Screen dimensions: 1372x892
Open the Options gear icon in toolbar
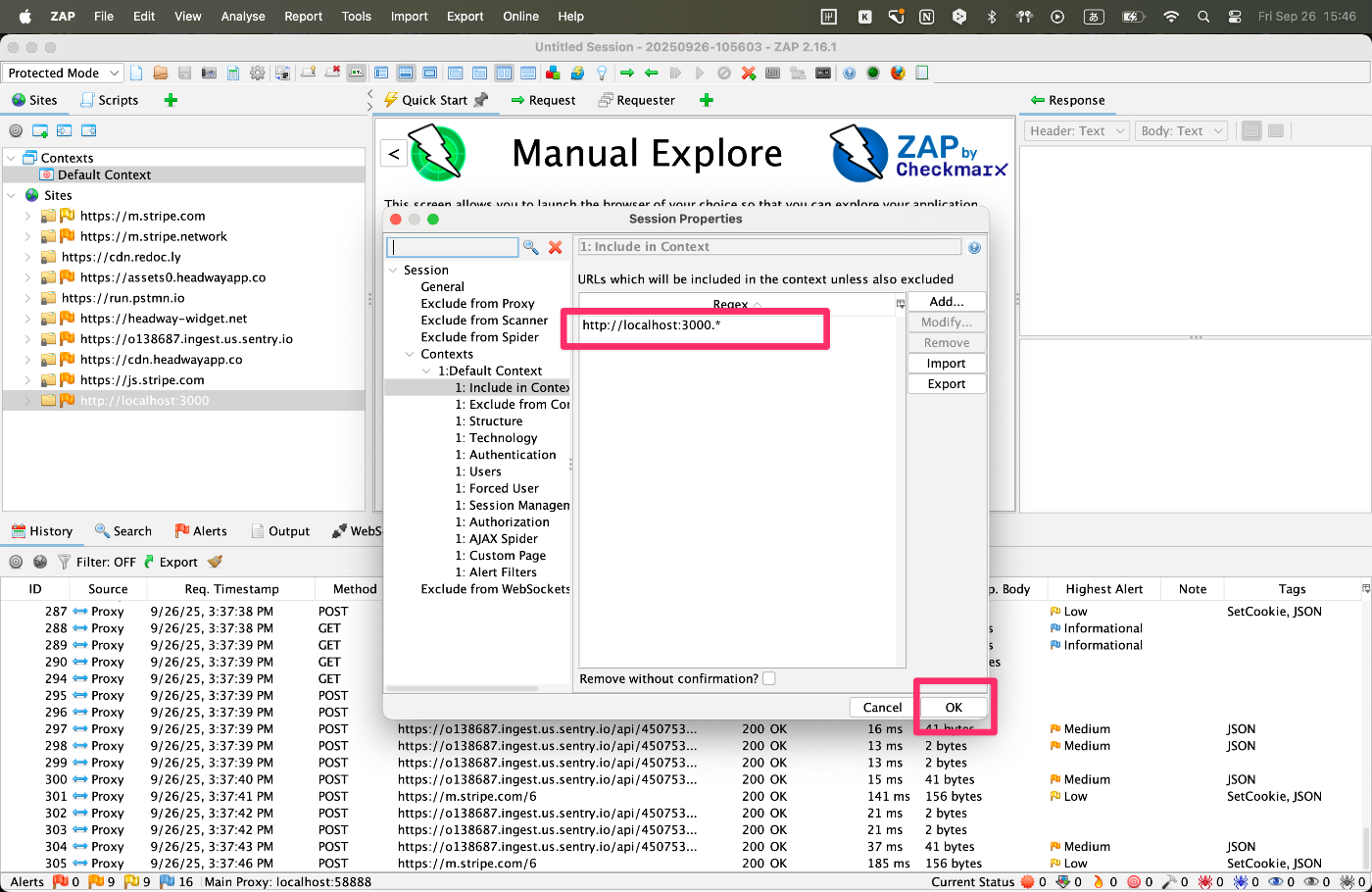coord(257,73)
